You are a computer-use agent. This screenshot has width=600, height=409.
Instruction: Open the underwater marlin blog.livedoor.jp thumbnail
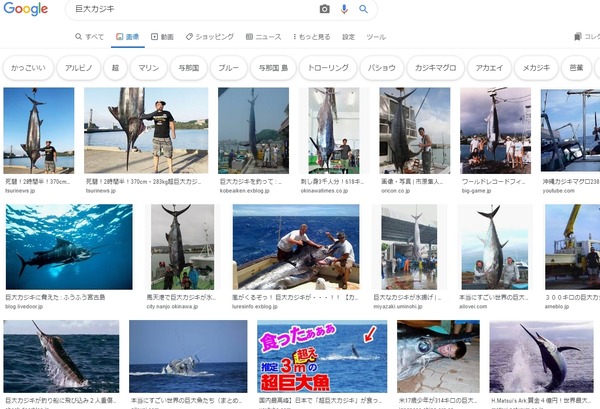pyautogui.click(x=69, y=247)
